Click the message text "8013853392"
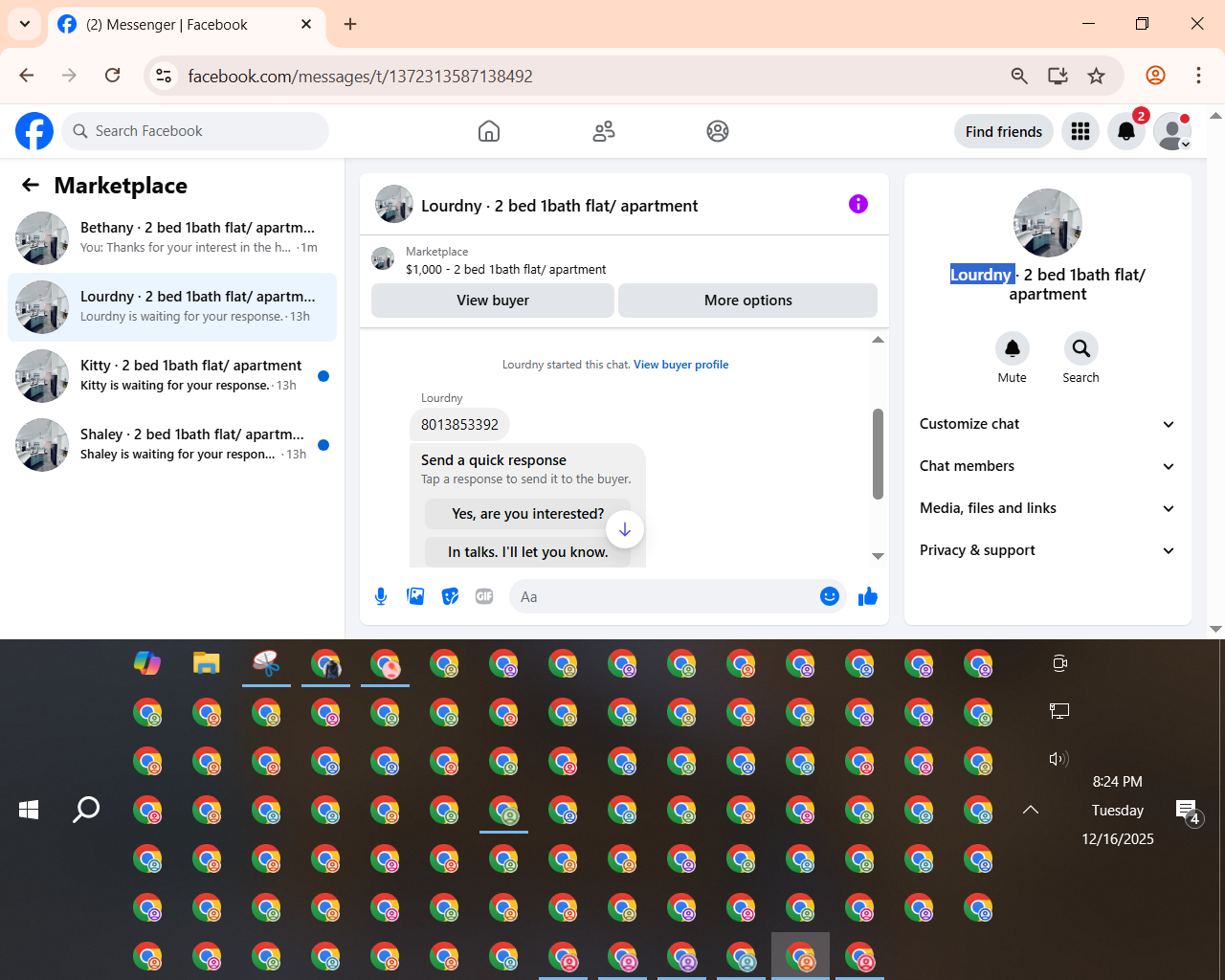 click(x=459, y=425)
